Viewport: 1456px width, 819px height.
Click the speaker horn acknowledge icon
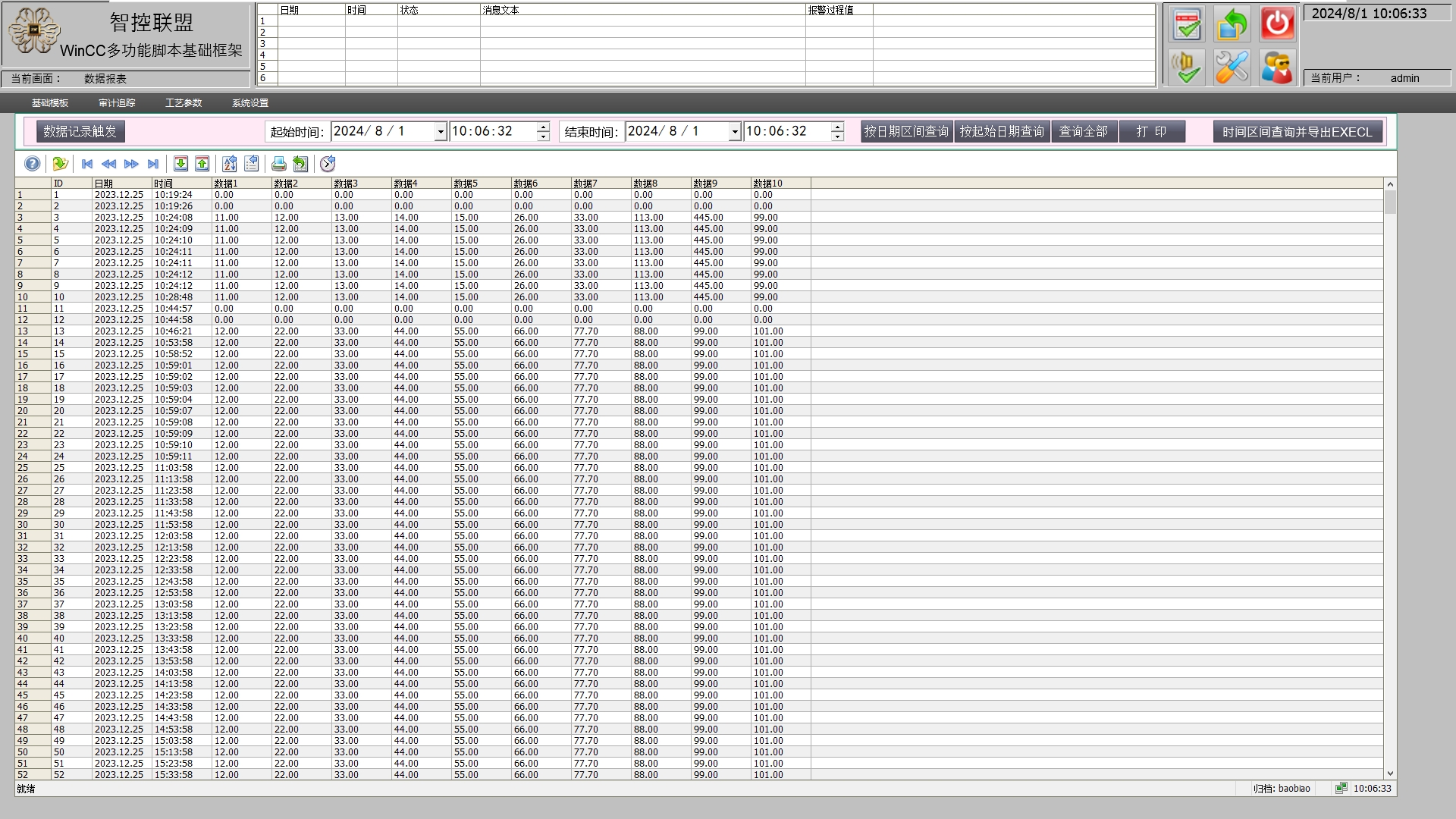pos(1186,67)
